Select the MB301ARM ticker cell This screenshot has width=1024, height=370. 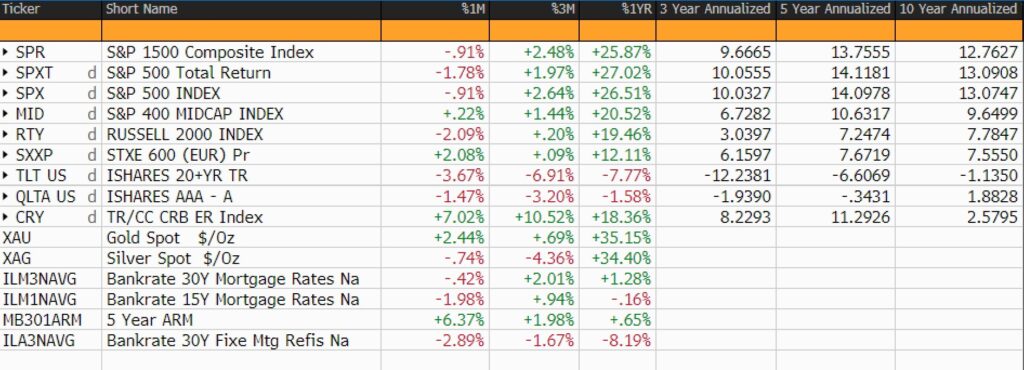tap(38, 320)
